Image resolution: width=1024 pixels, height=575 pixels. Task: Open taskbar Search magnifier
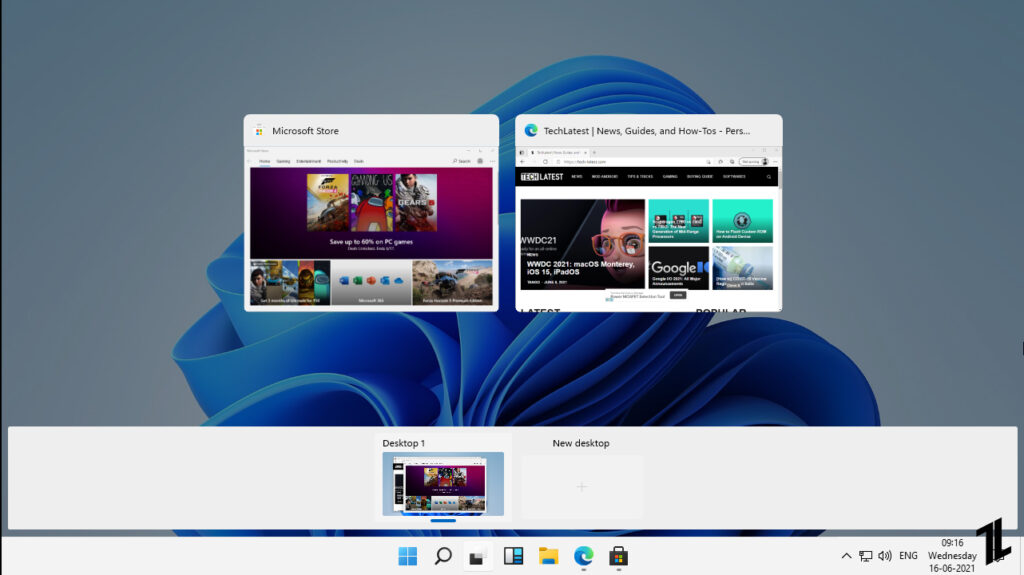pos(443,556)
